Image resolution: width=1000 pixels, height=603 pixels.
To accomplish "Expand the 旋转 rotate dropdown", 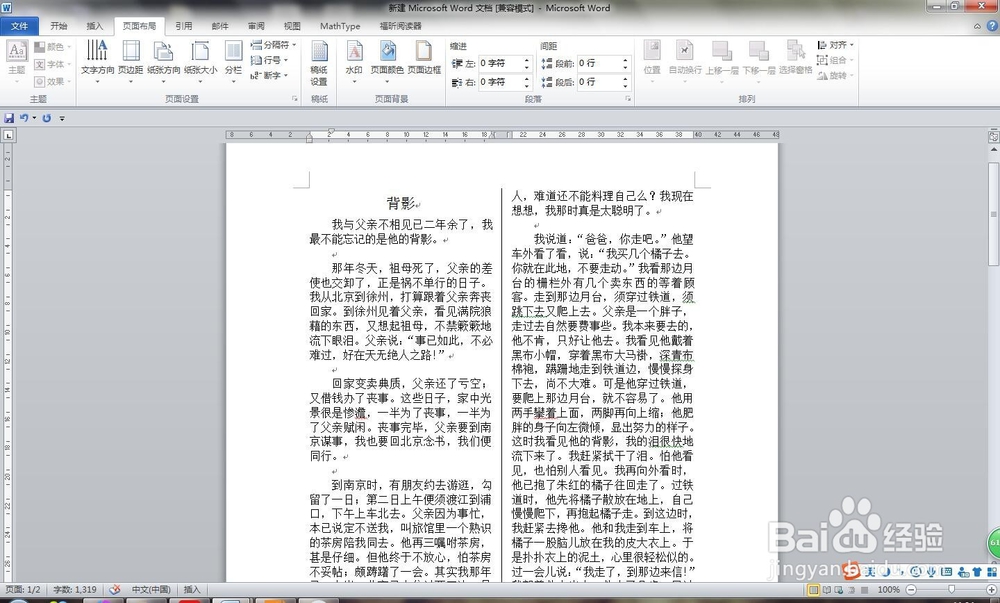I will pyautogui.click(x=835, y=75).
